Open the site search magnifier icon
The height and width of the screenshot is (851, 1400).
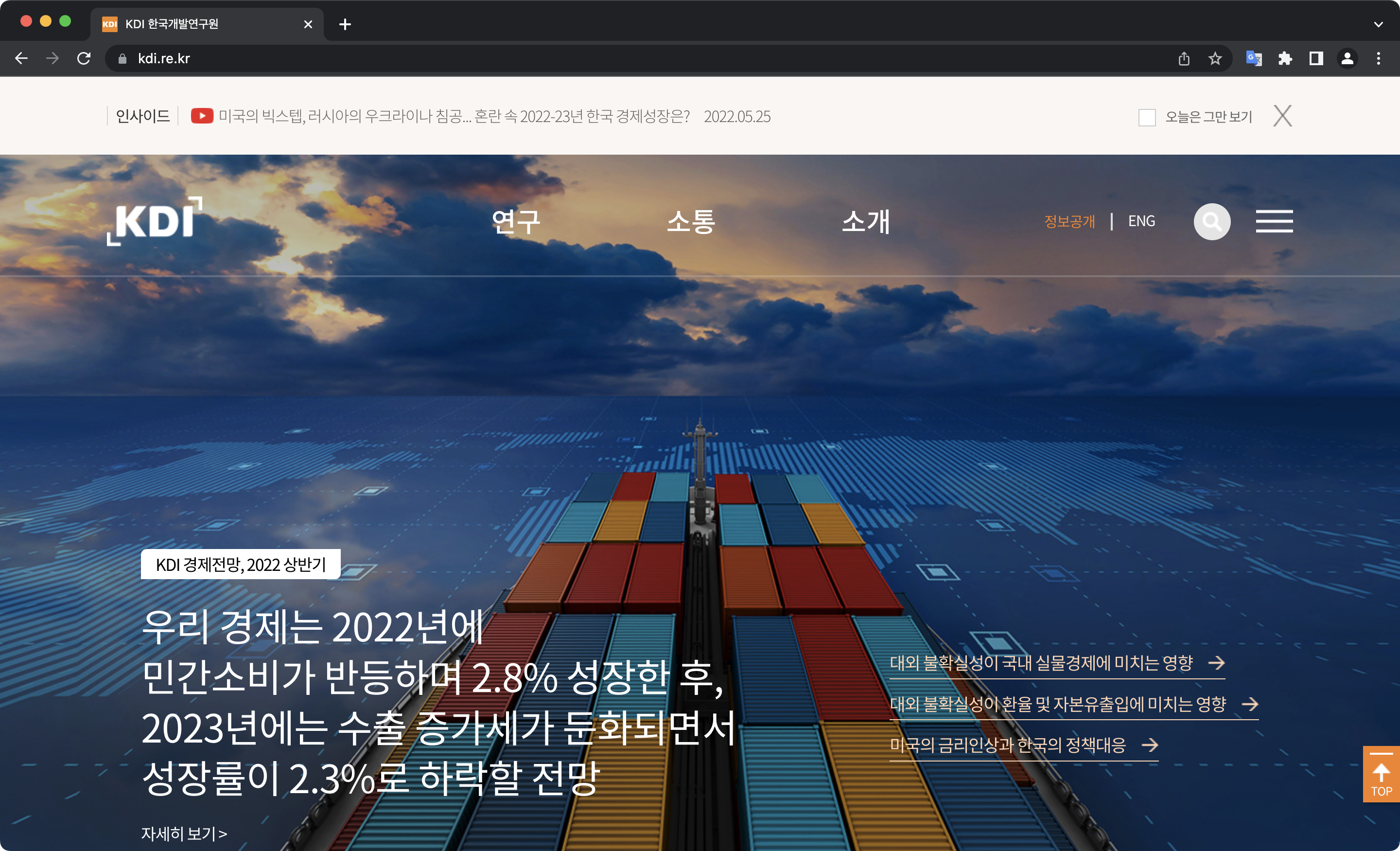coord(1212,222)
